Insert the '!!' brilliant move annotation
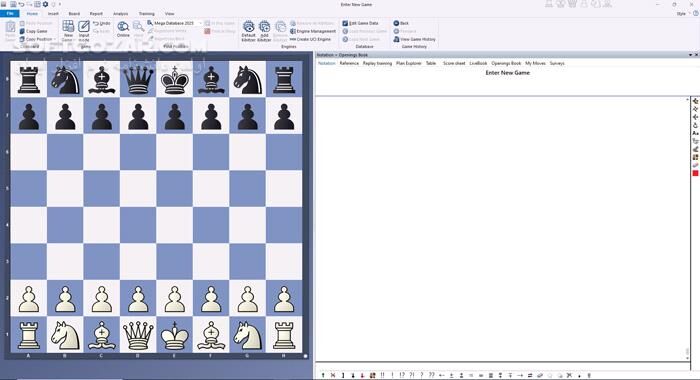 point(383,375)
